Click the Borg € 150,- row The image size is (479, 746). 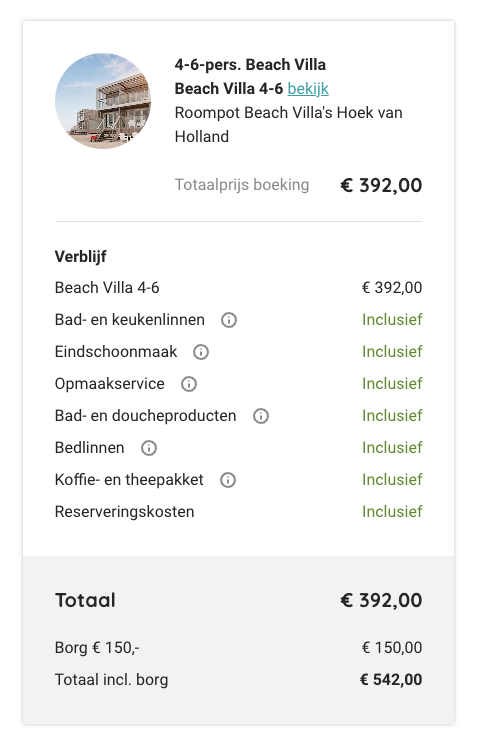click(x=238, y=648)
